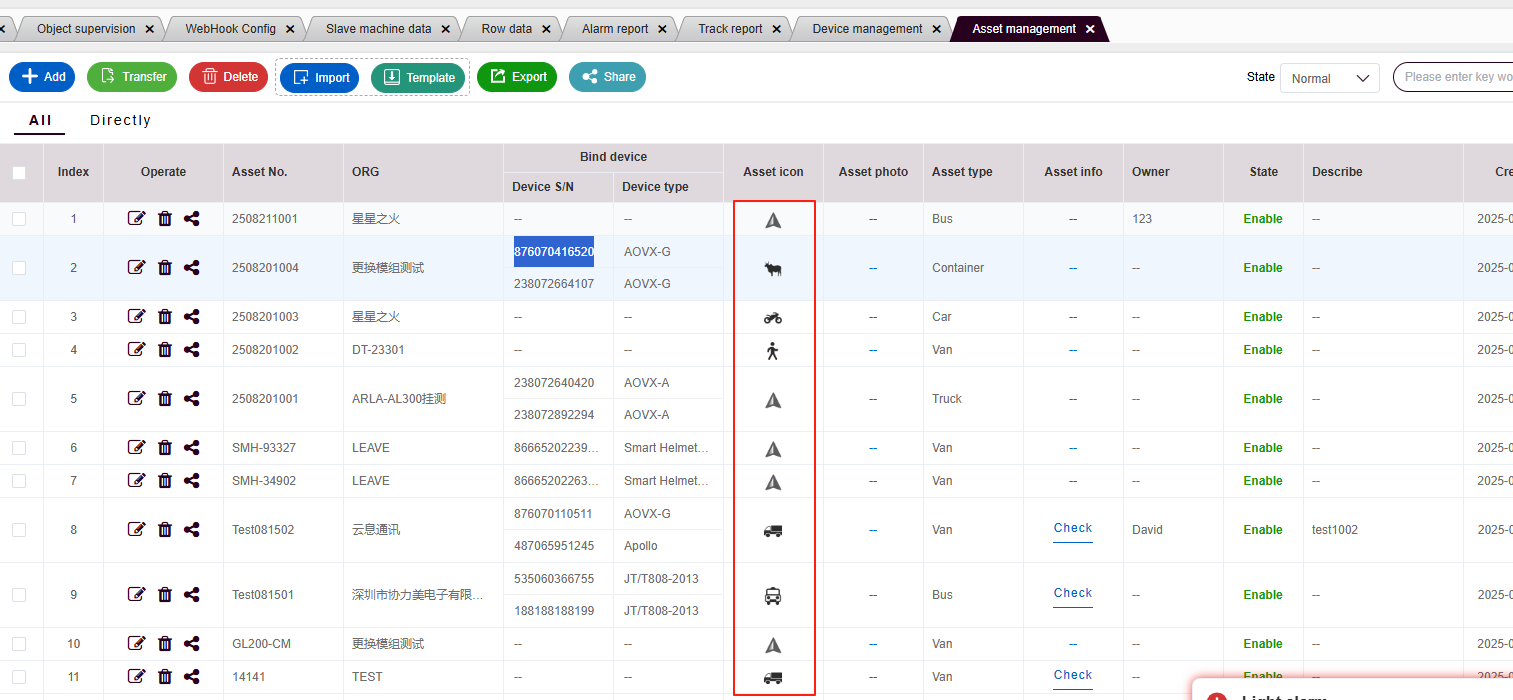Check the checkbox for row index 1
The width and height of the screenshot is (1513, 700).
click(x=19, y=219)
